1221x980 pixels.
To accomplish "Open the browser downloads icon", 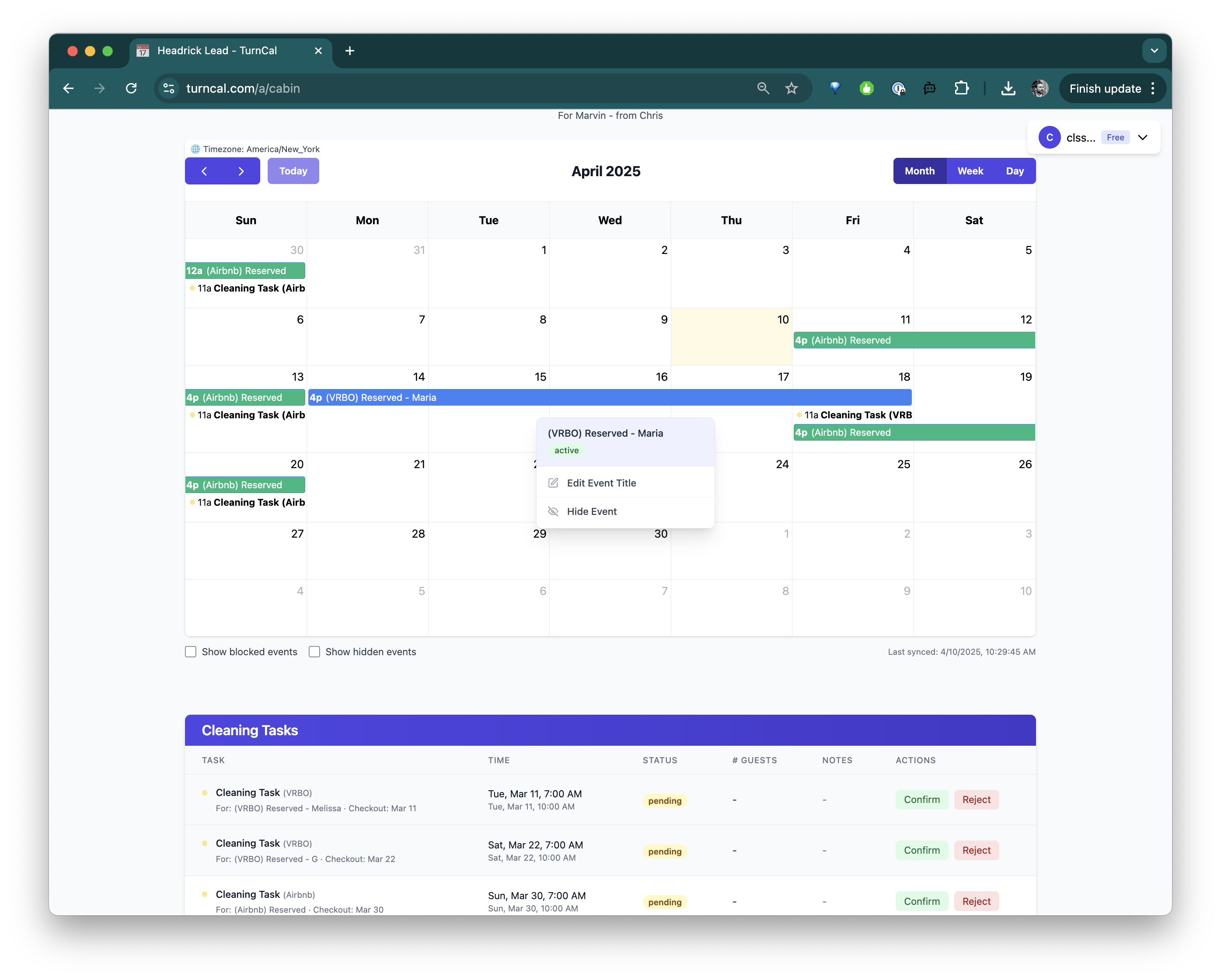I will pos(1008,88).
